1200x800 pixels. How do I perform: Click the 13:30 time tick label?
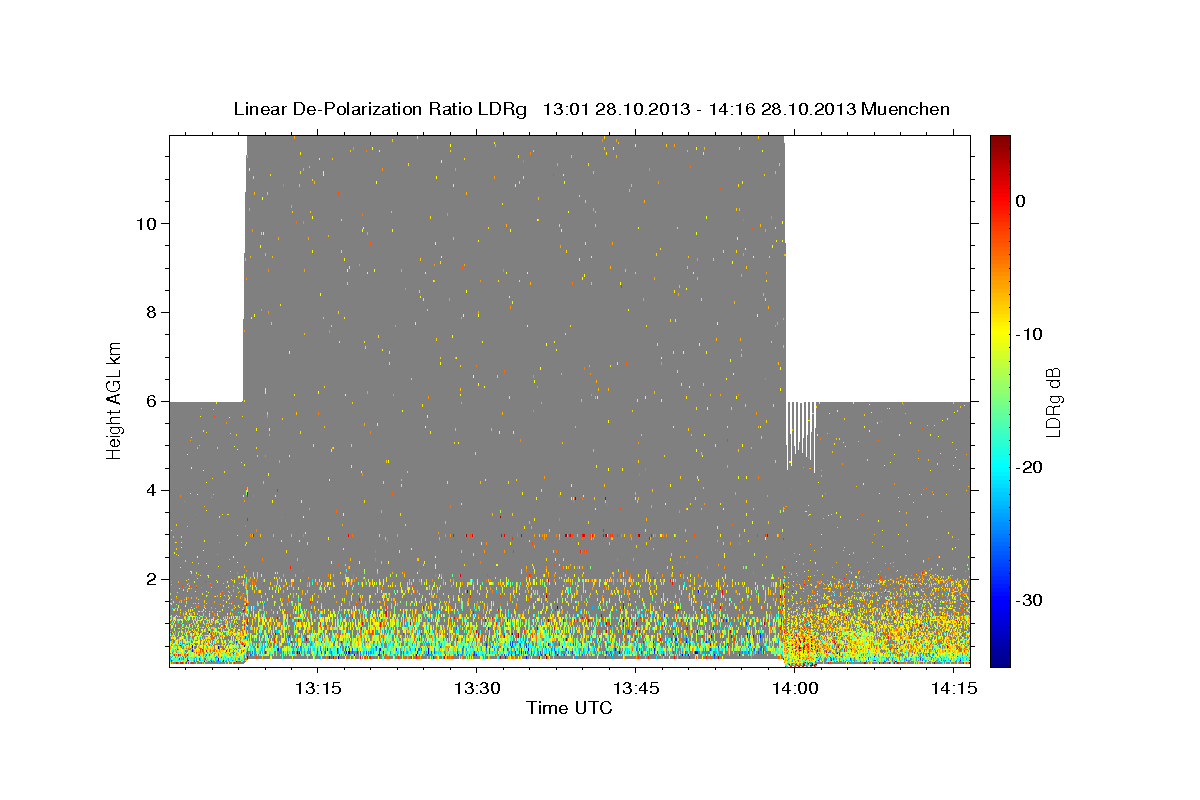tap(476, 688)
